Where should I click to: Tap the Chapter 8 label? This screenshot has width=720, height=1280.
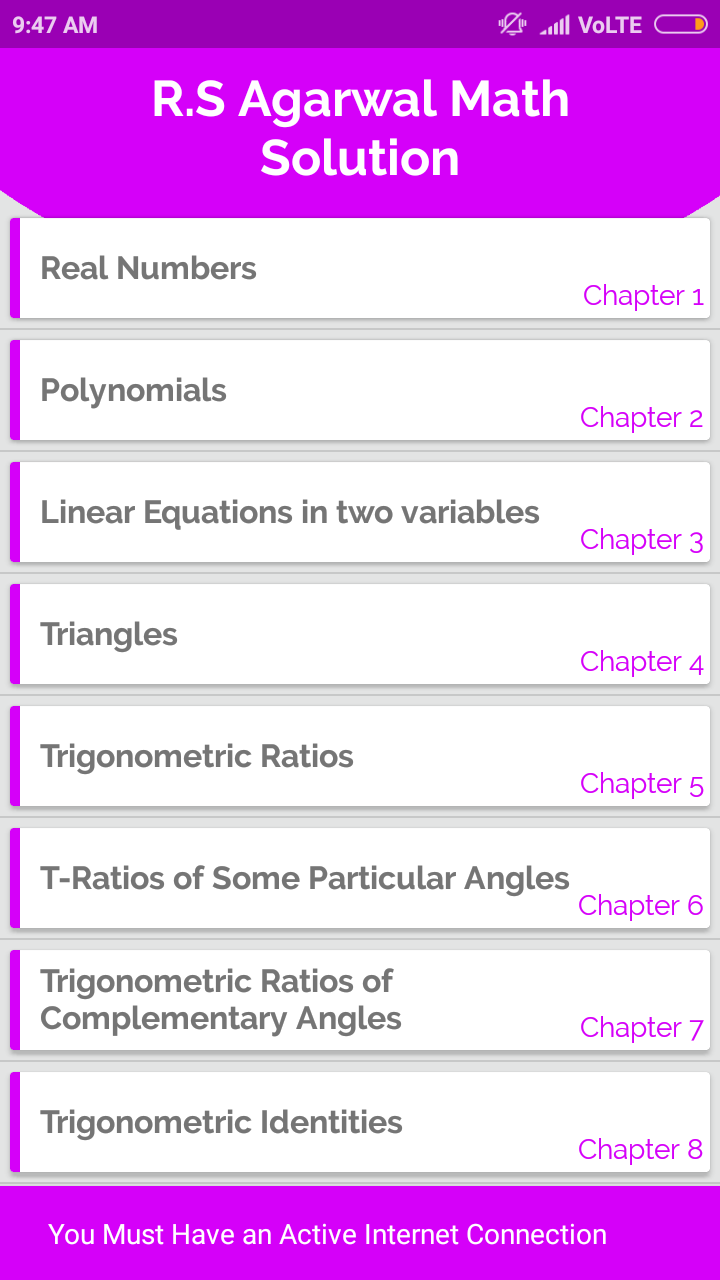click(641, 1149)
